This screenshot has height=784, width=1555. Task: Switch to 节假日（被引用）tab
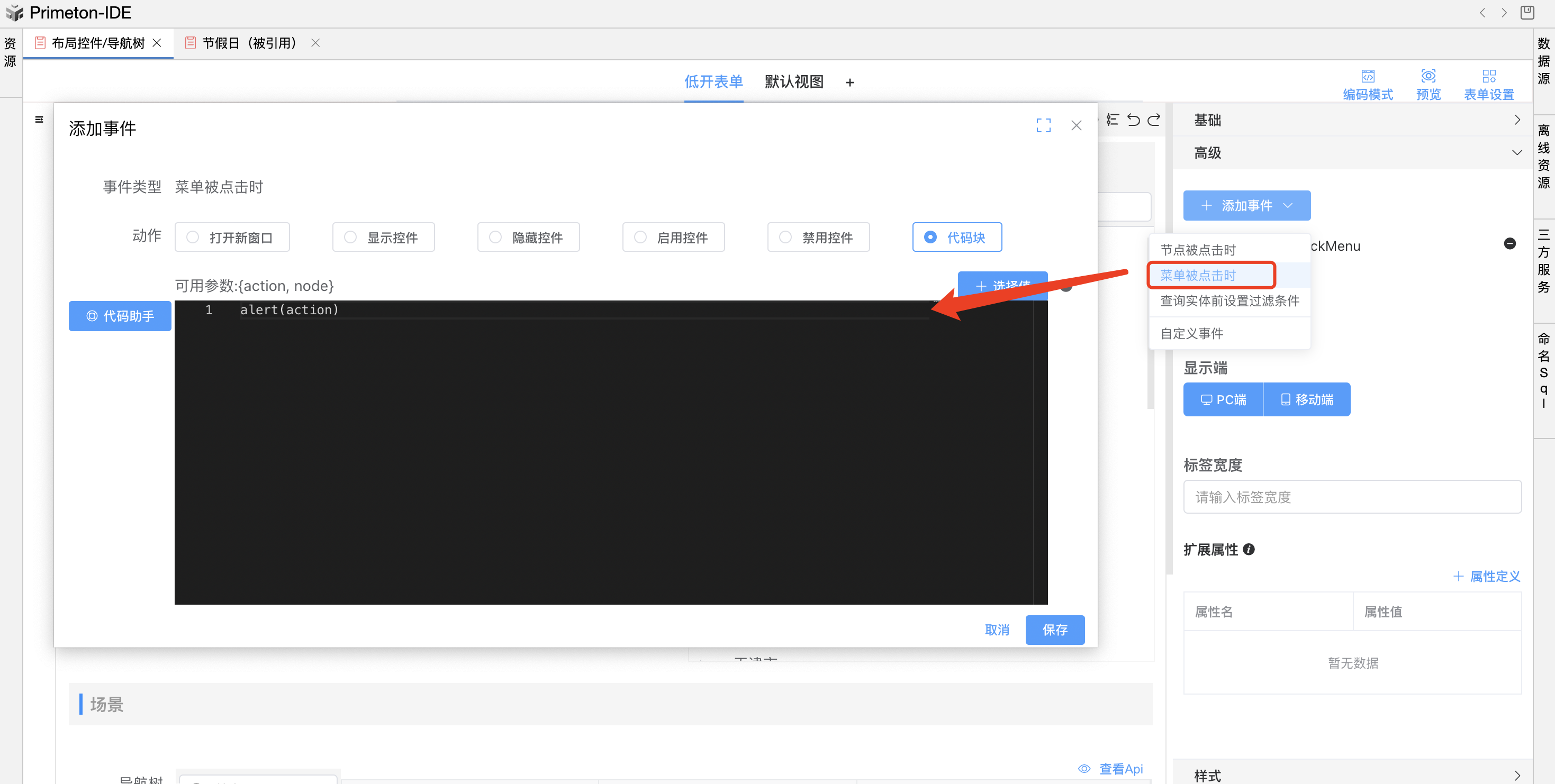[249, 43]
